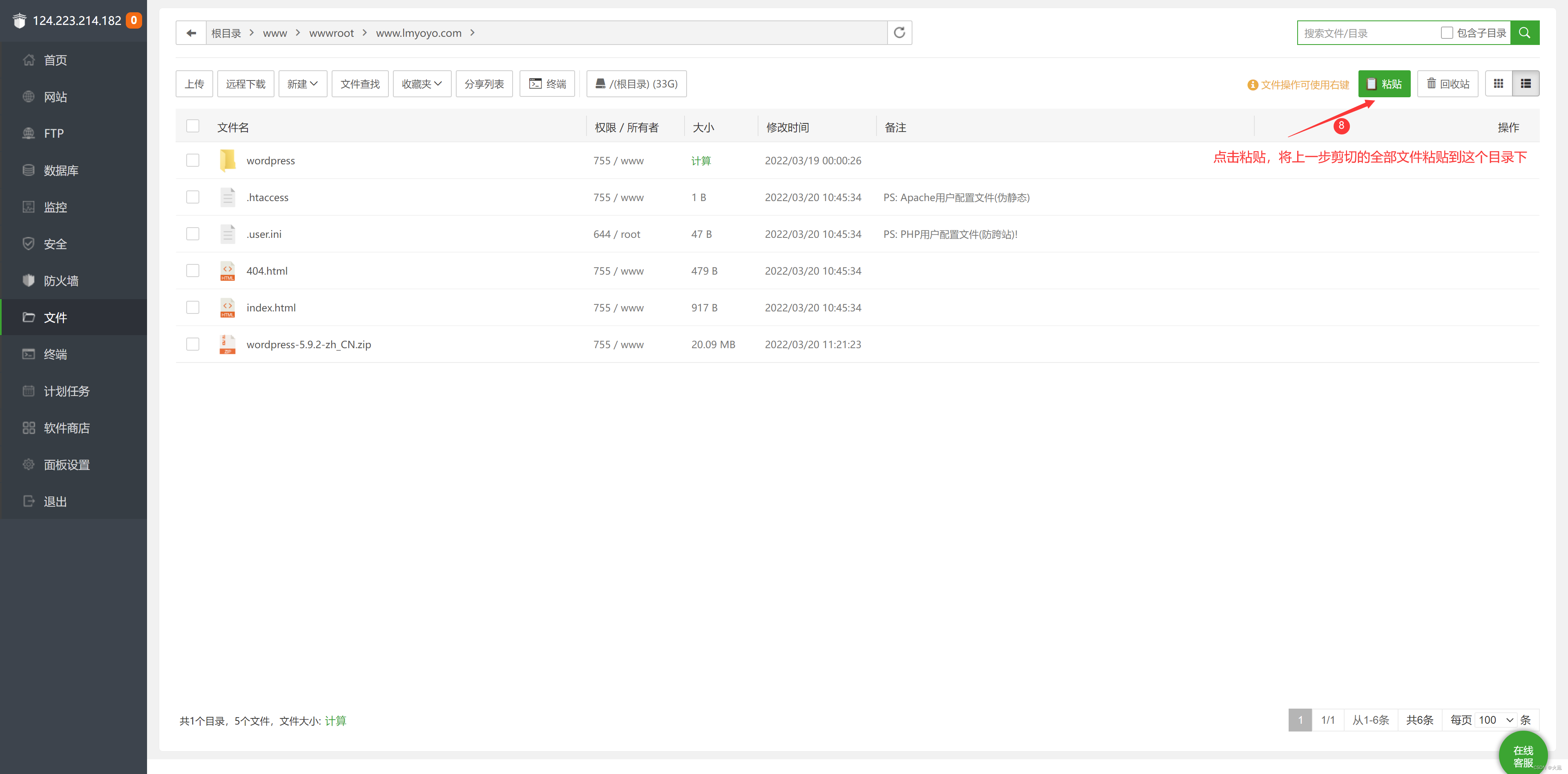Image resolution: width=1568 pixels, height=774 pixels.
Task: Open the root directory disk info button
Action: point(636,83)
